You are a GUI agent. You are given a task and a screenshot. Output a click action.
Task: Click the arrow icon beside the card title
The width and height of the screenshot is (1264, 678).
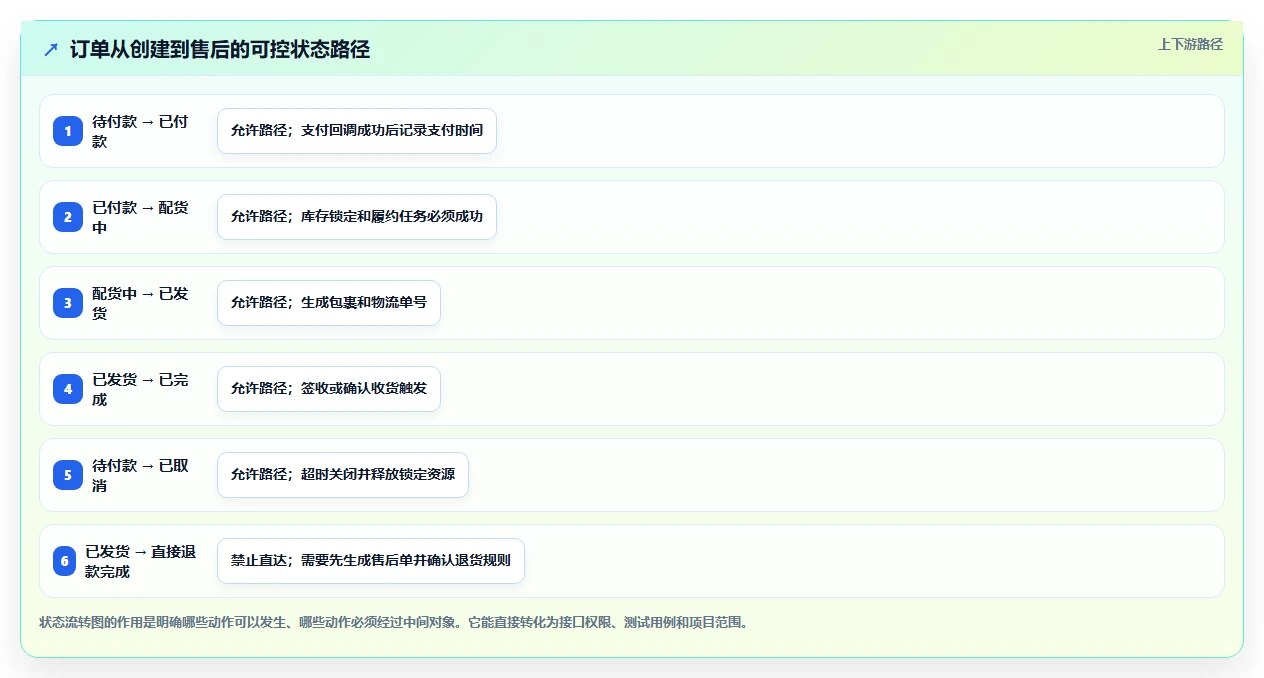51,49
